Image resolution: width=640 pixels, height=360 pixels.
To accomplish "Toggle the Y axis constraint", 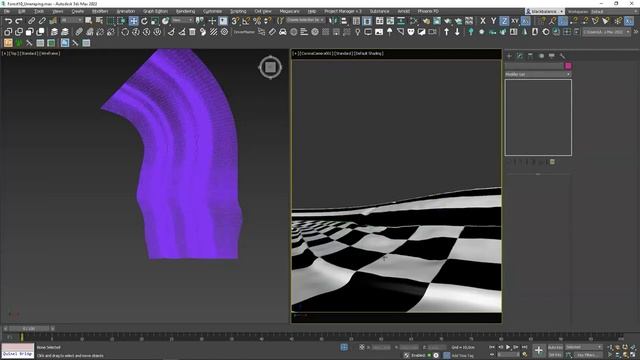I will [493, 21].
